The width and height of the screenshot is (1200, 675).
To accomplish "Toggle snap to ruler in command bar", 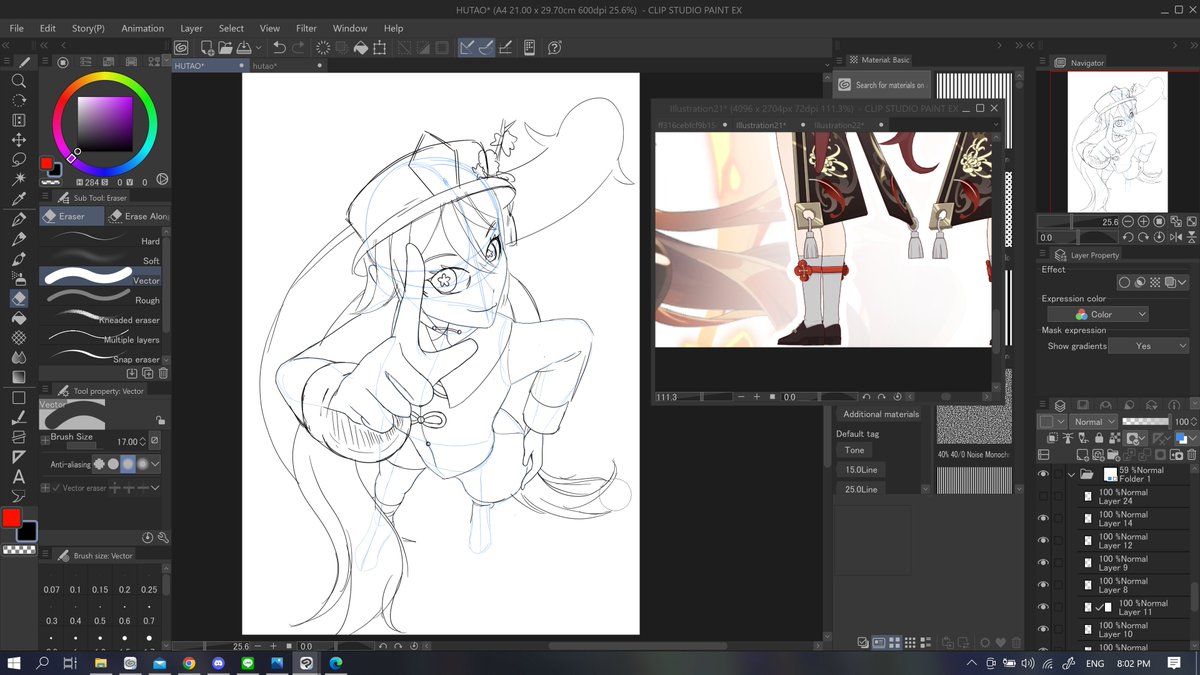I will tap(467, 47).
